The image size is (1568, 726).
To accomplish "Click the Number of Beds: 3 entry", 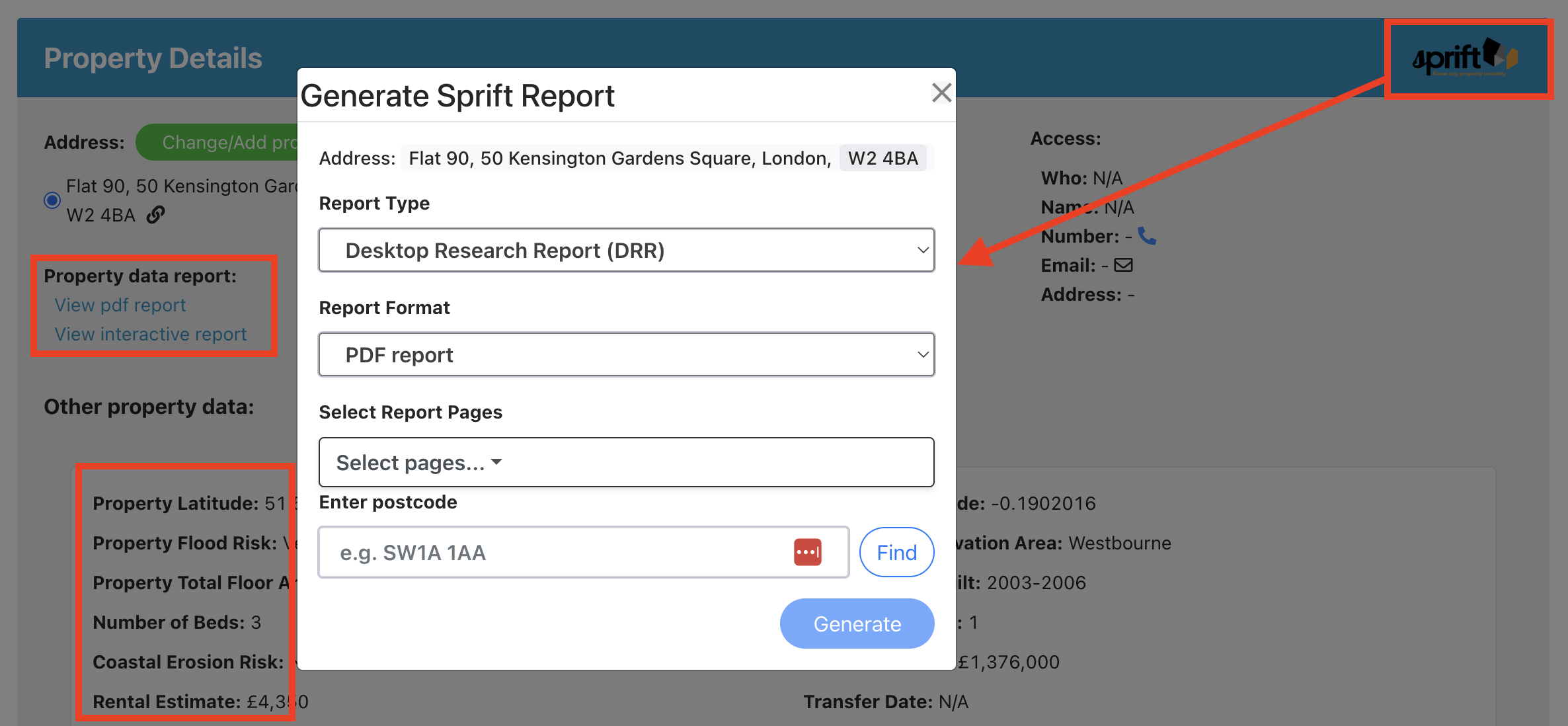I will coord(177,622).
